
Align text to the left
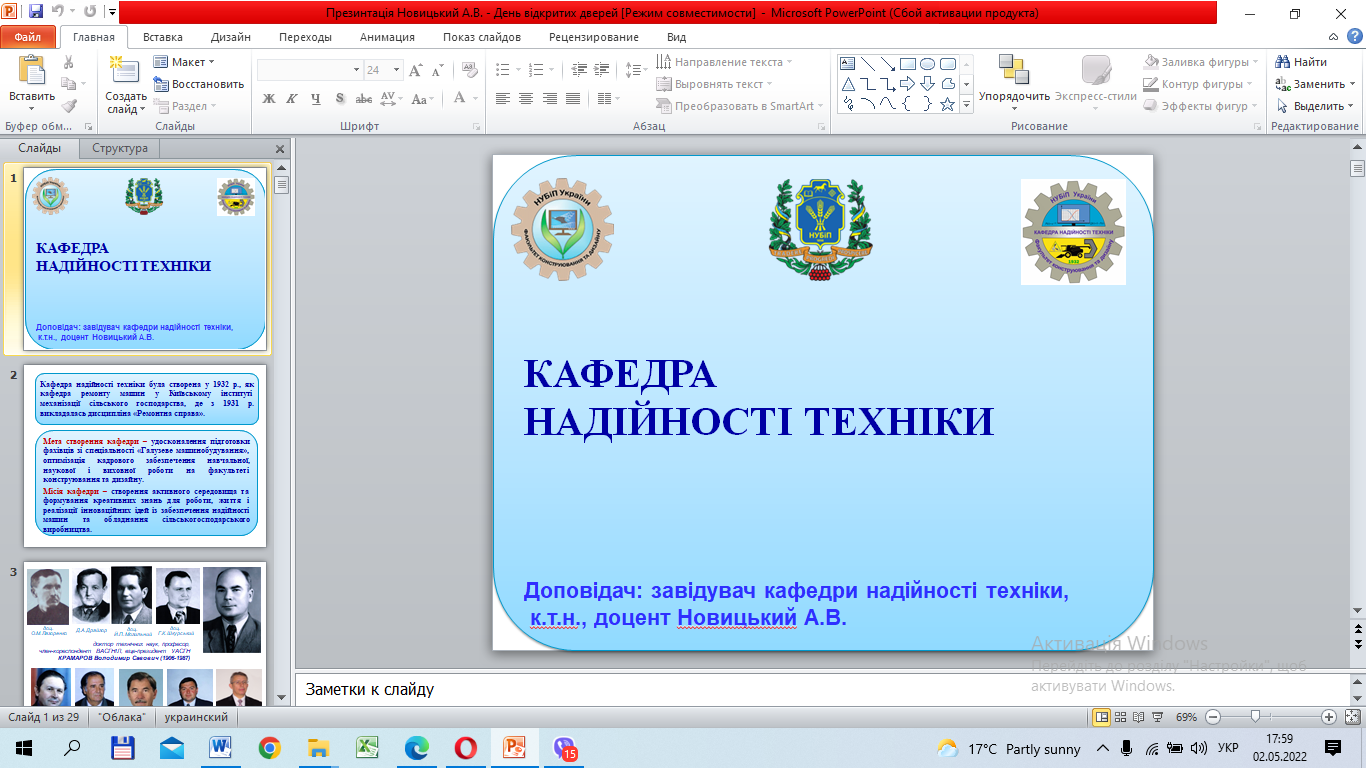coord(502,98)
